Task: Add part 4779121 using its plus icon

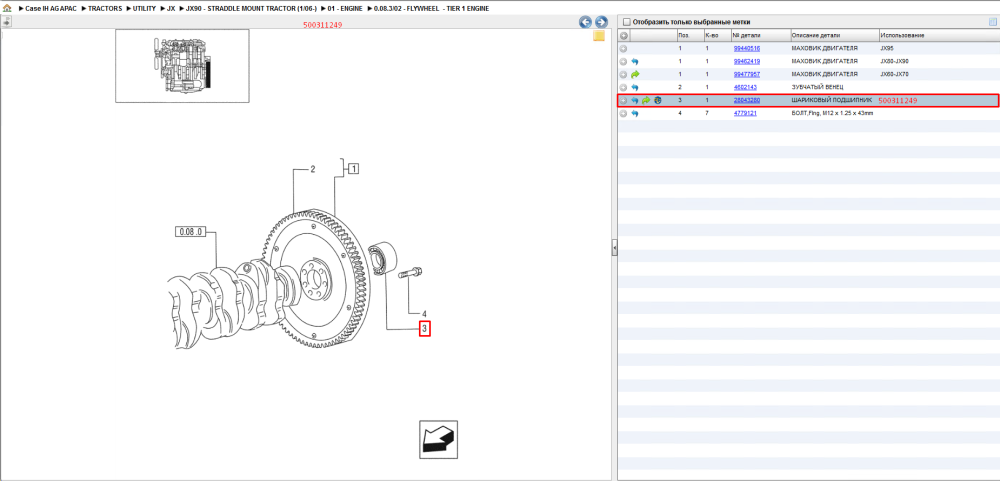Action: pyautogui.click(x=624, y=114)
